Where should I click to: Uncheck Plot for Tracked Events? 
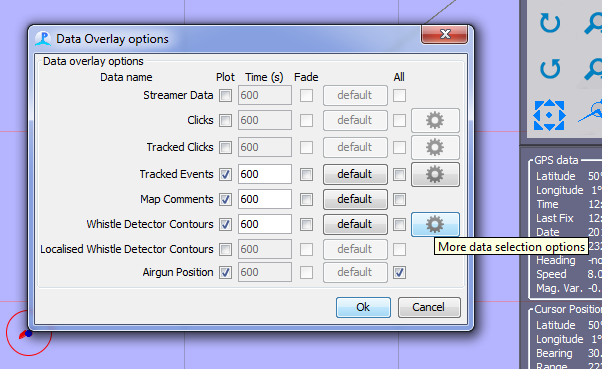tap(225, 175)
